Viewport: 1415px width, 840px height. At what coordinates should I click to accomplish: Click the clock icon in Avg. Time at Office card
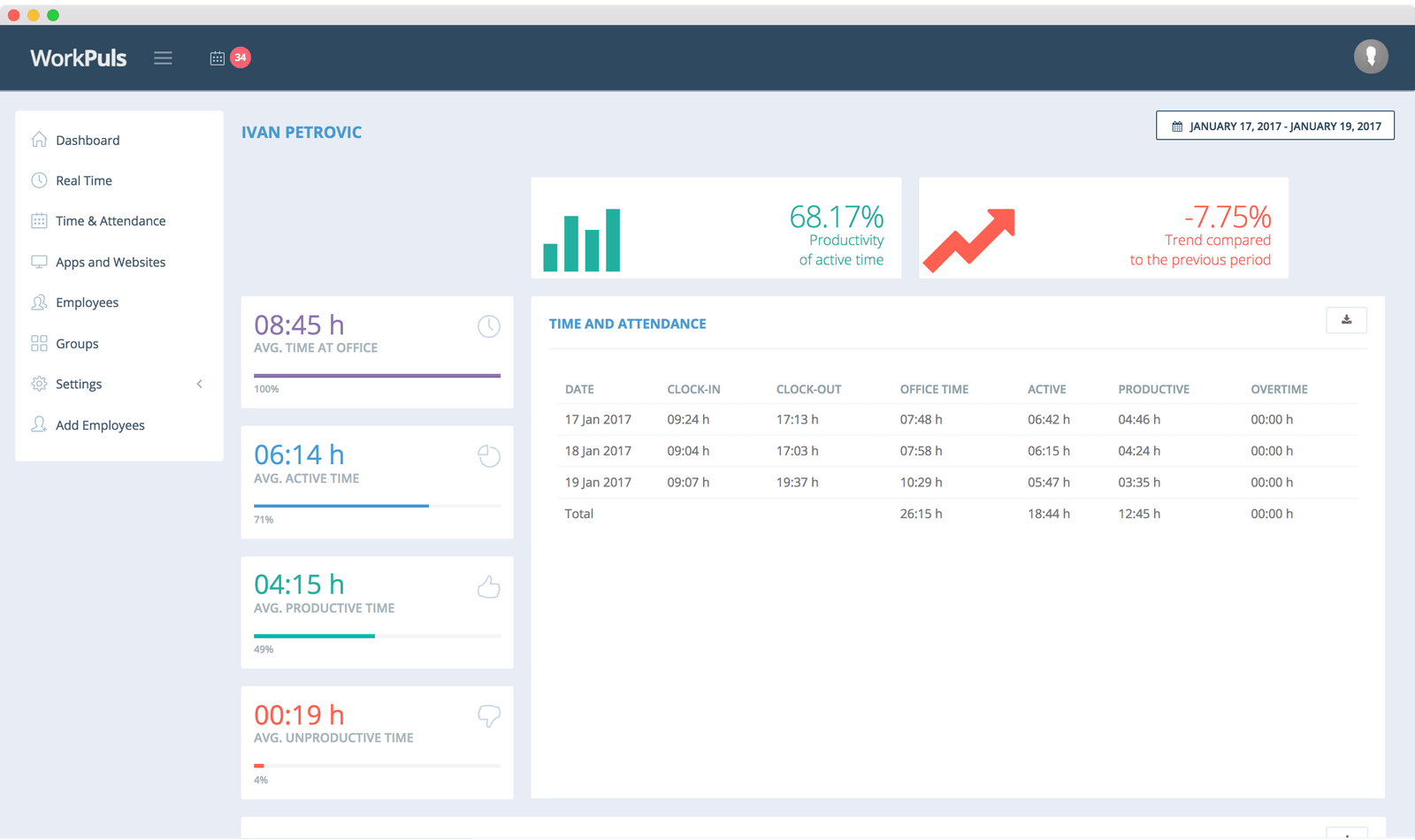click(489, 326)
